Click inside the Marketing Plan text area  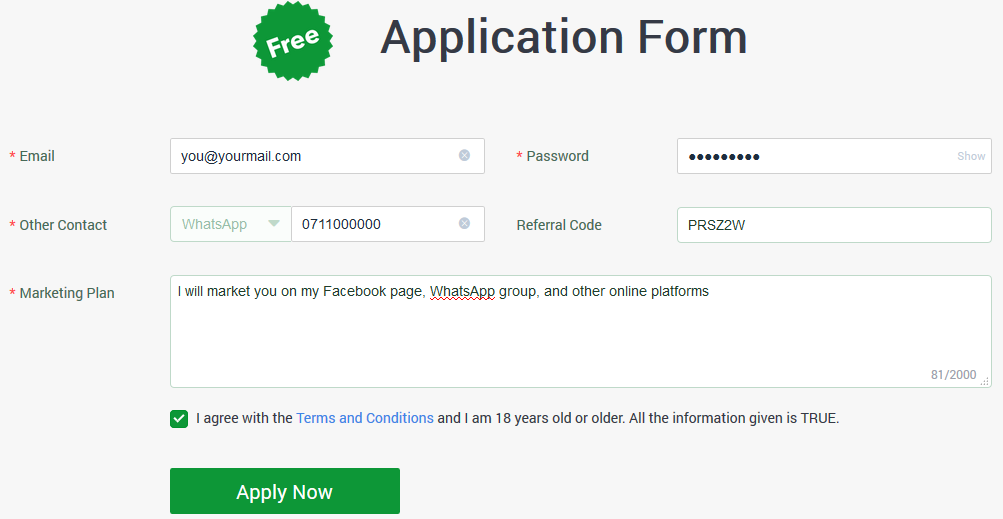pos(580,331)
